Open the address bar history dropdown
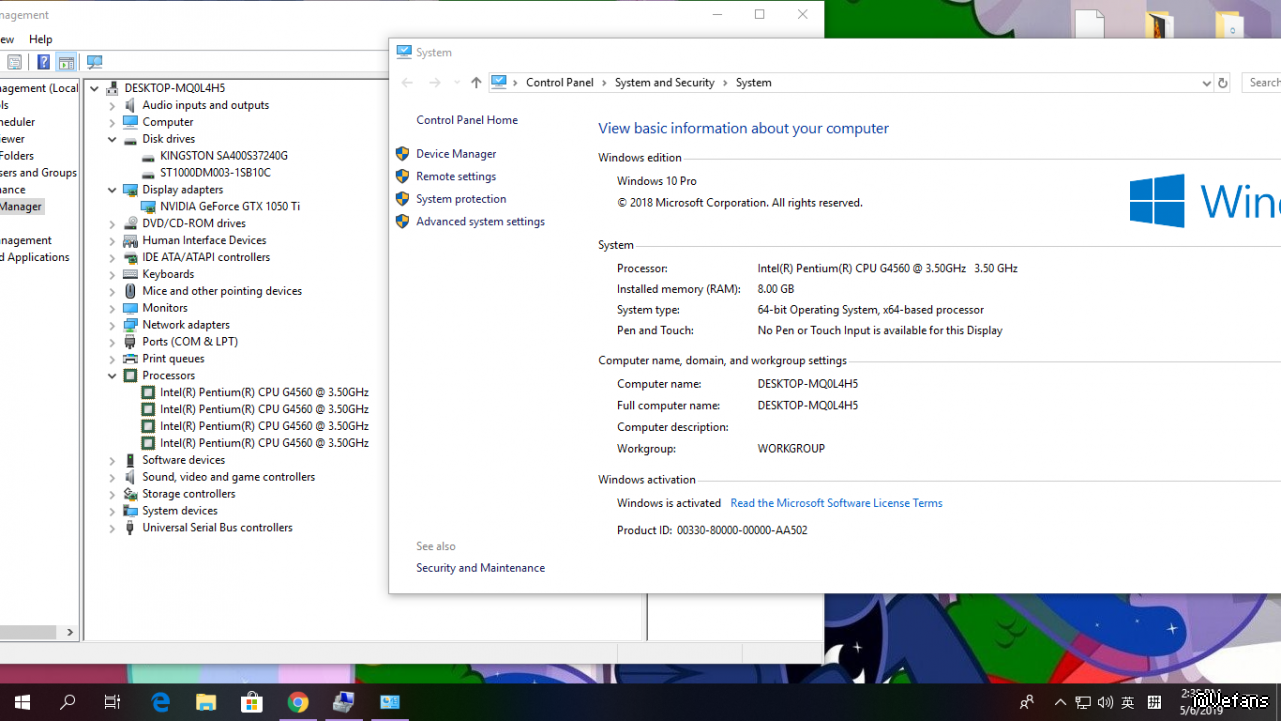 click(x=1206, y=83)
